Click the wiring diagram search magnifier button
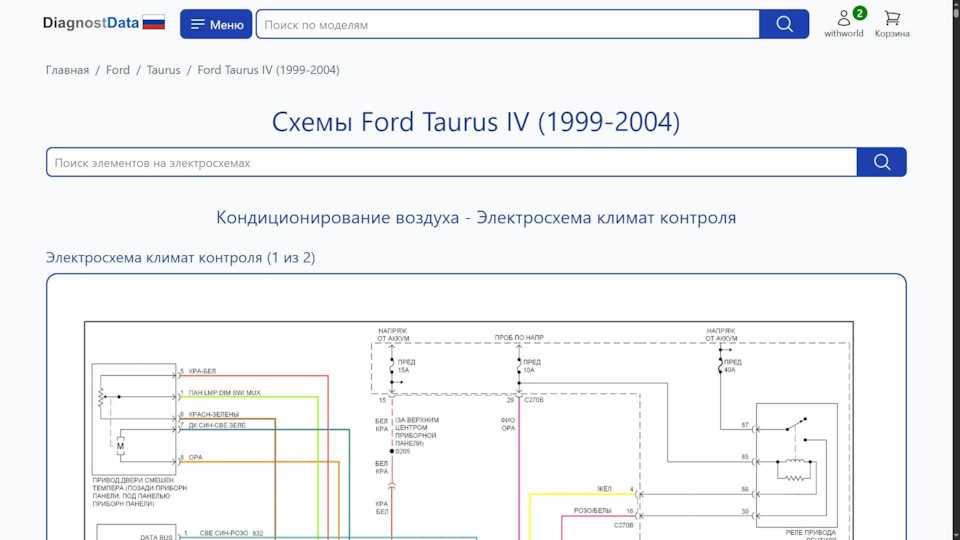960x540 pixels. click(x=882, y=162)
